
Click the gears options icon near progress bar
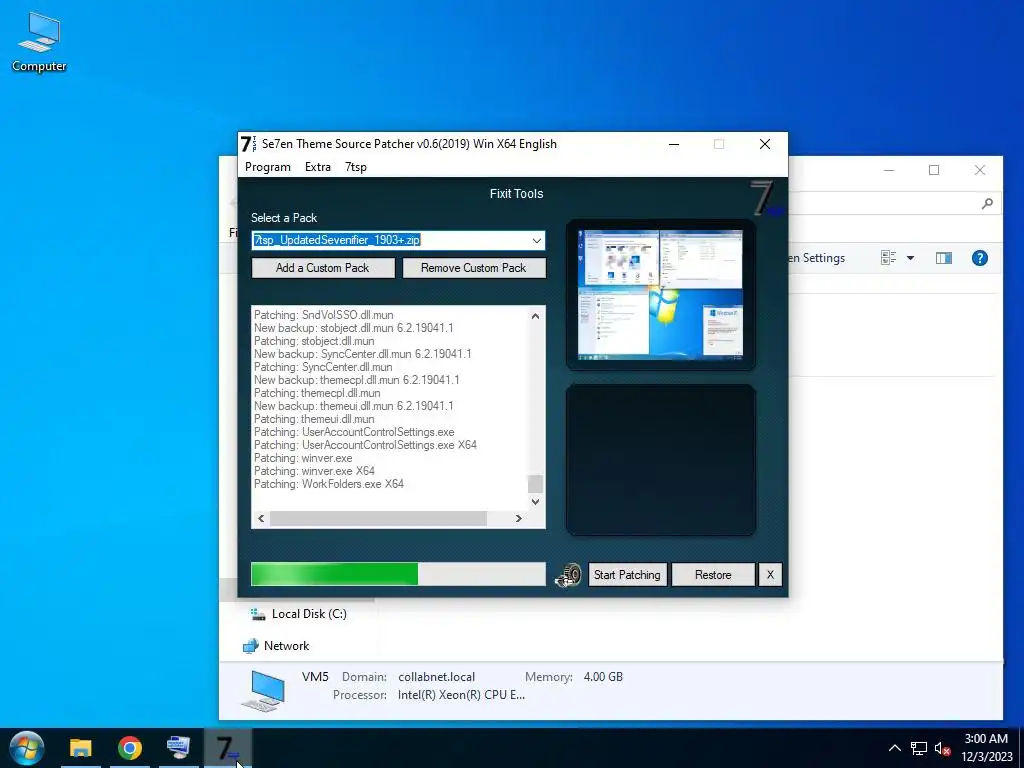pyautogui.click(x=568, y=575)
